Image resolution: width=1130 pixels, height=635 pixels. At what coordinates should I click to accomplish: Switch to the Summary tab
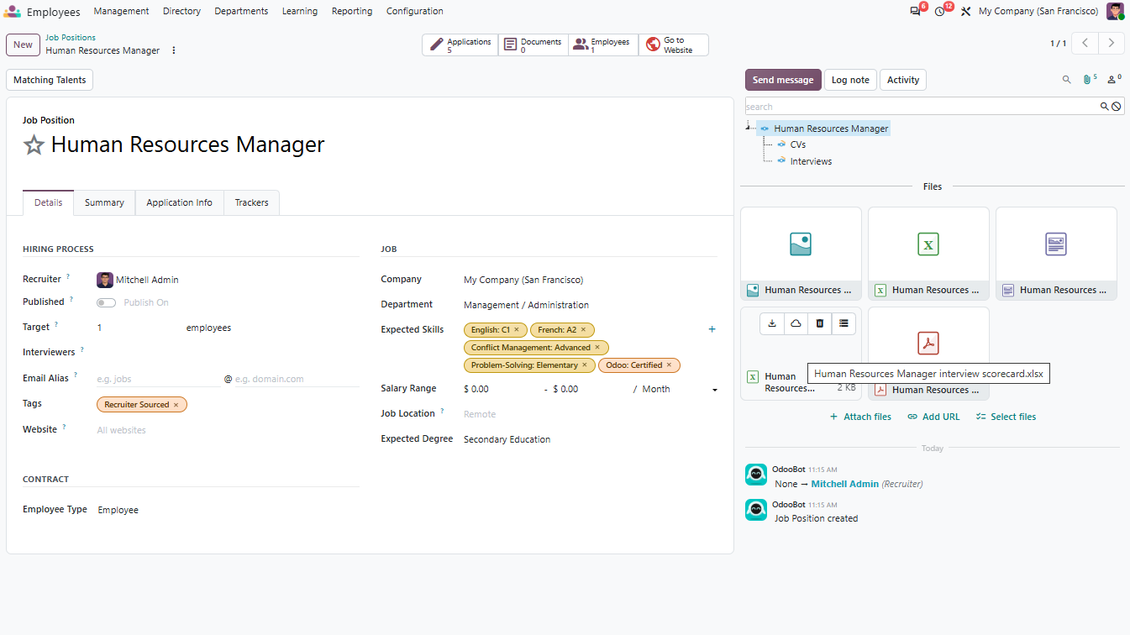click(x=104, y=203)
